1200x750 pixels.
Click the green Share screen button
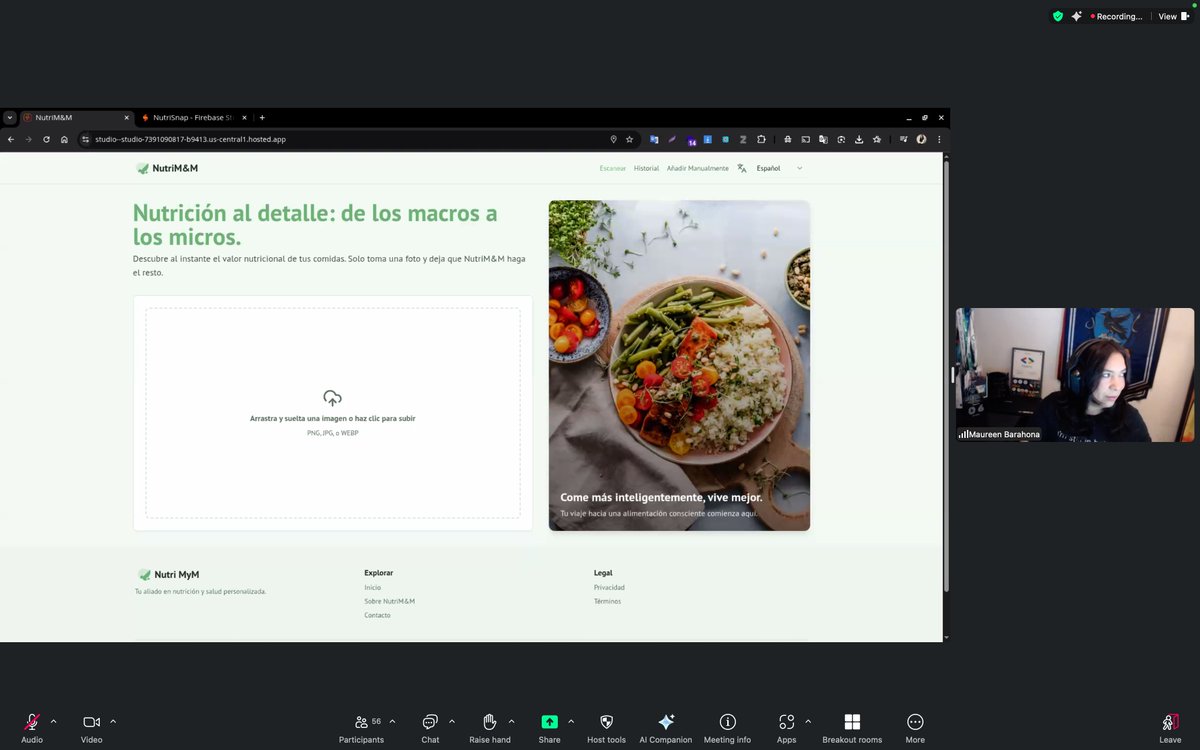tap(550, 727)
